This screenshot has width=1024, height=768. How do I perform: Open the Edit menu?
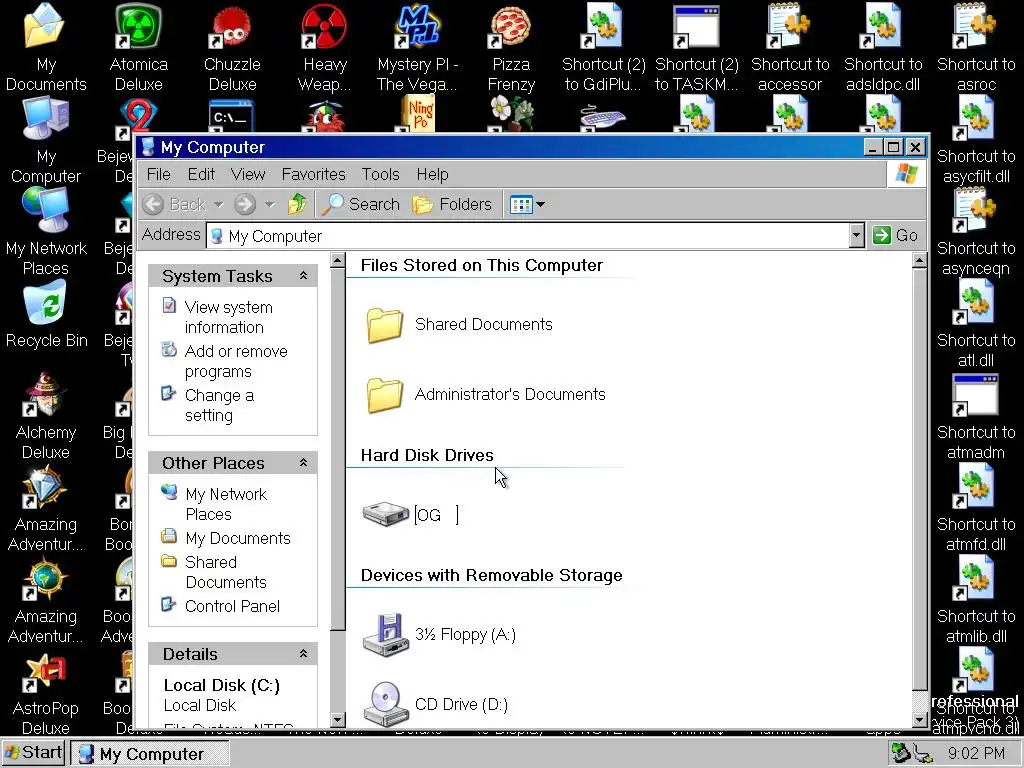(201, 174)
